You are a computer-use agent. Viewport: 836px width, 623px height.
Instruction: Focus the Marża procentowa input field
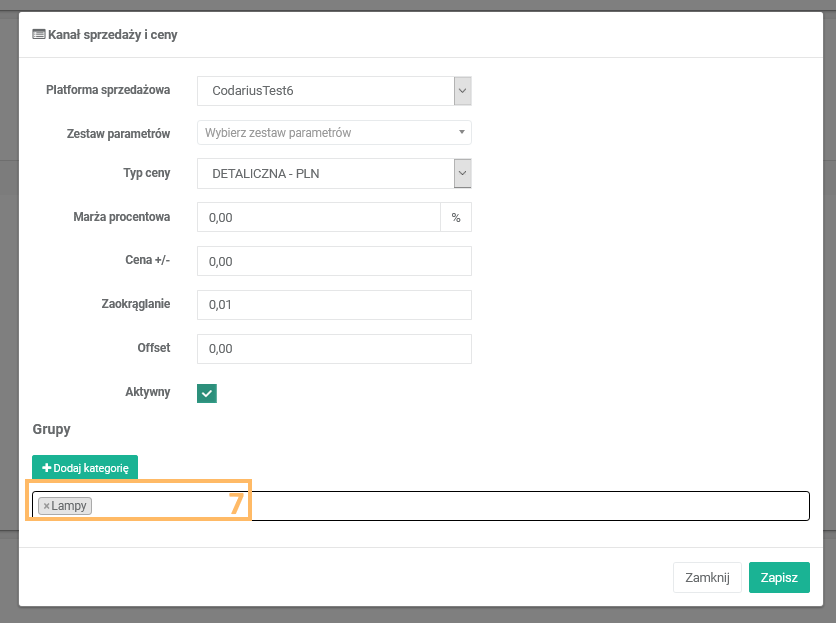point(318,217)
